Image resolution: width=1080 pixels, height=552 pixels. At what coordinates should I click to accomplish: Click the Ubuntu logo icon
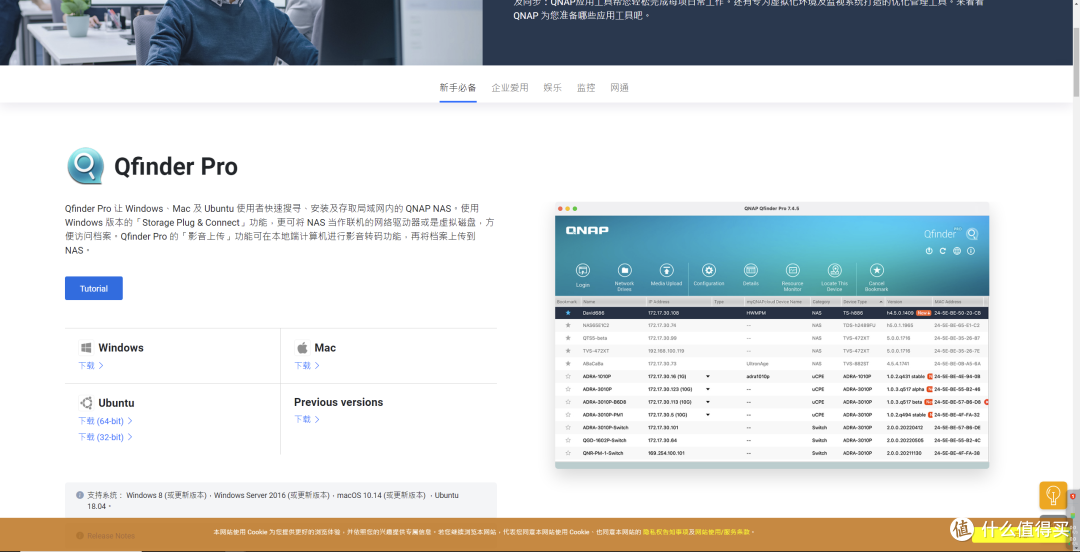pyautogui.click(x=86, y=403)
